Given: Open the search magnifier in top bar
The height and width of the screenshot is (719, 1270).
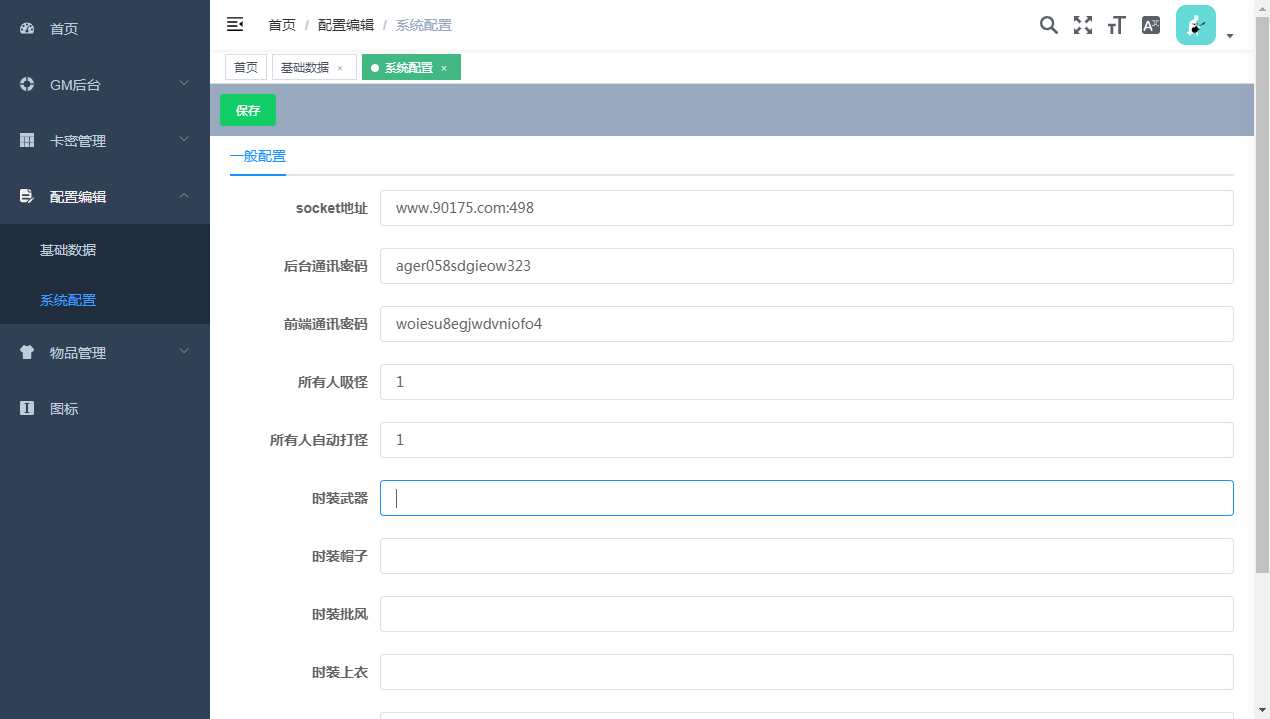Looking at the screenshot, I should pyautogui.click(x=1048, y=25).
